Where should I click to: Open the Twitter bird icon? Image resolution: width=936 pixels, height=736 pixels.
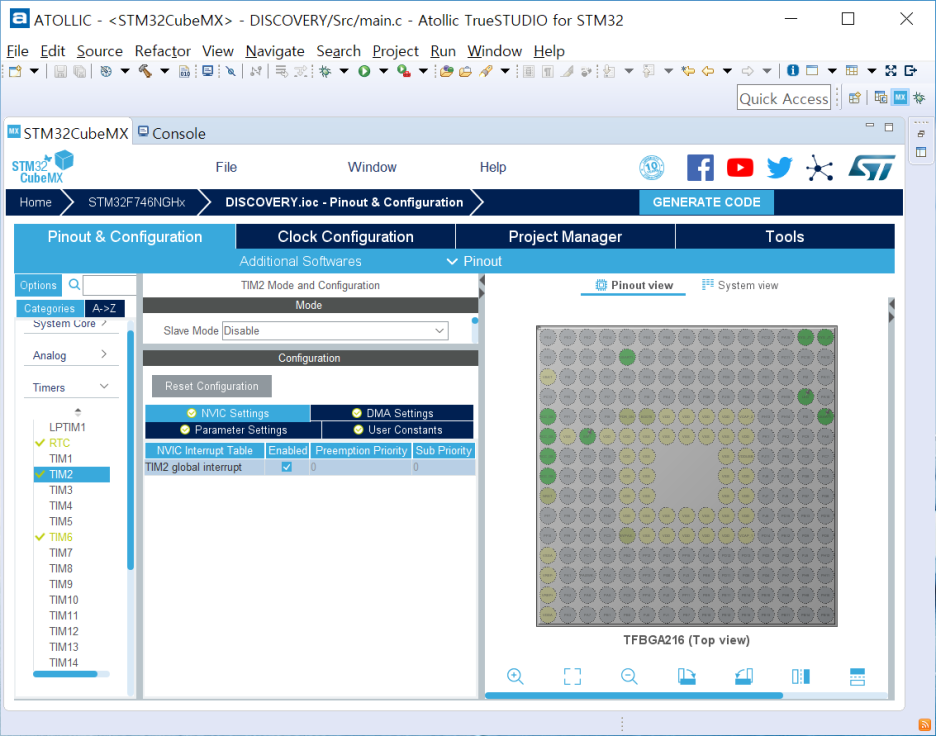[780, 168]
